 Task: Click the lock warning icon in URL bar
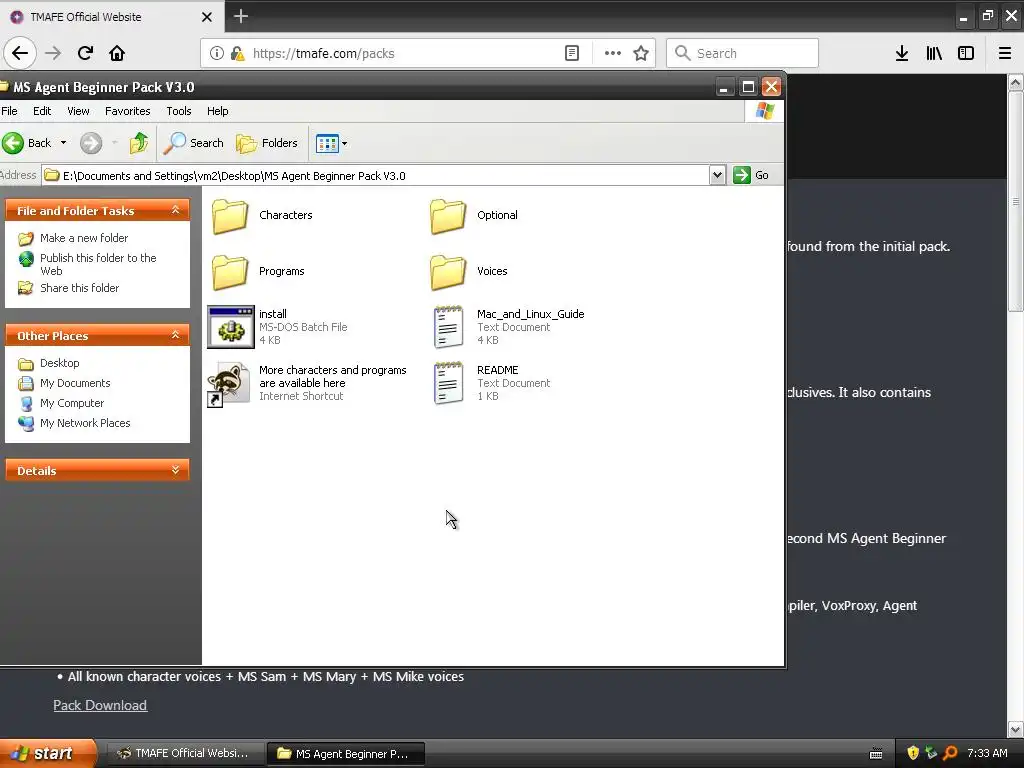click(238, 53)
